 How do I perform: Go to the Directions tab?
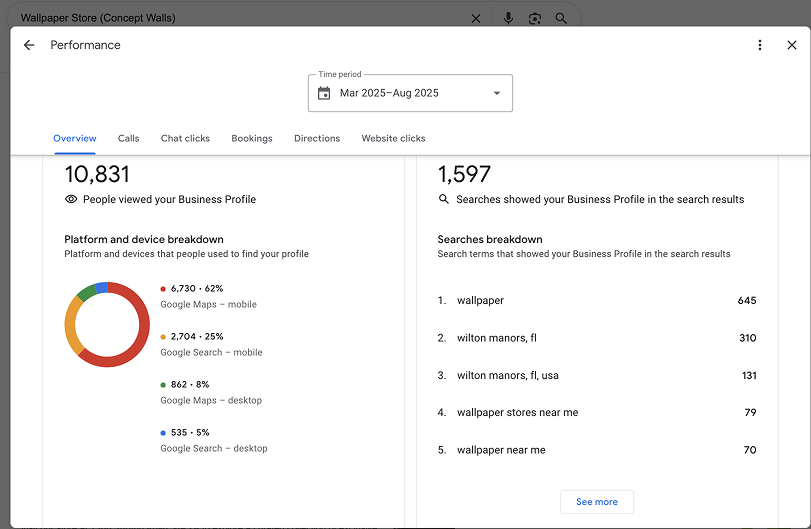tap(317, 138)
